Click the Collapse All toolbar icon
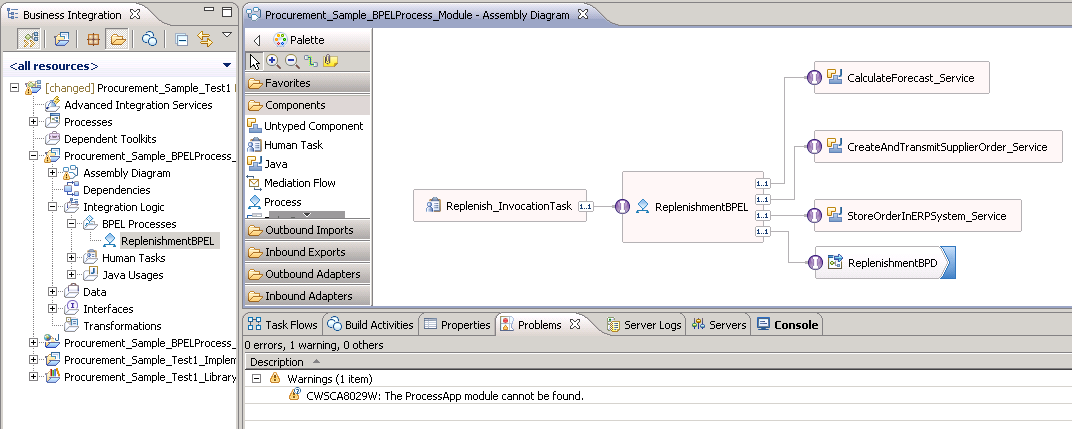 (x=182, y=40)
